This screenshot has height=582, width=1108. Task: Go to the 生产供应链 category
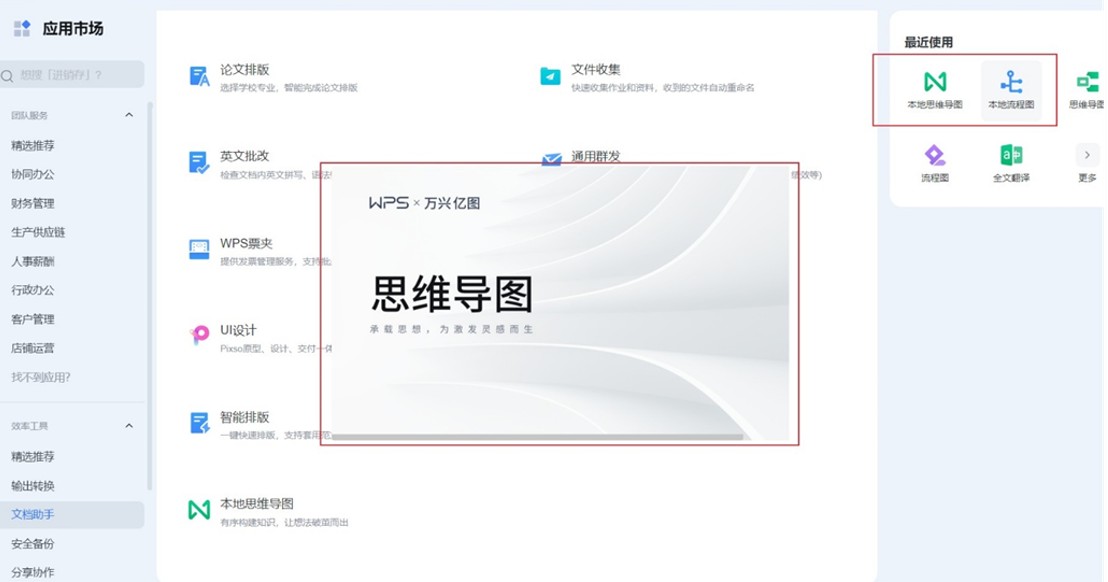click(38, 232)
